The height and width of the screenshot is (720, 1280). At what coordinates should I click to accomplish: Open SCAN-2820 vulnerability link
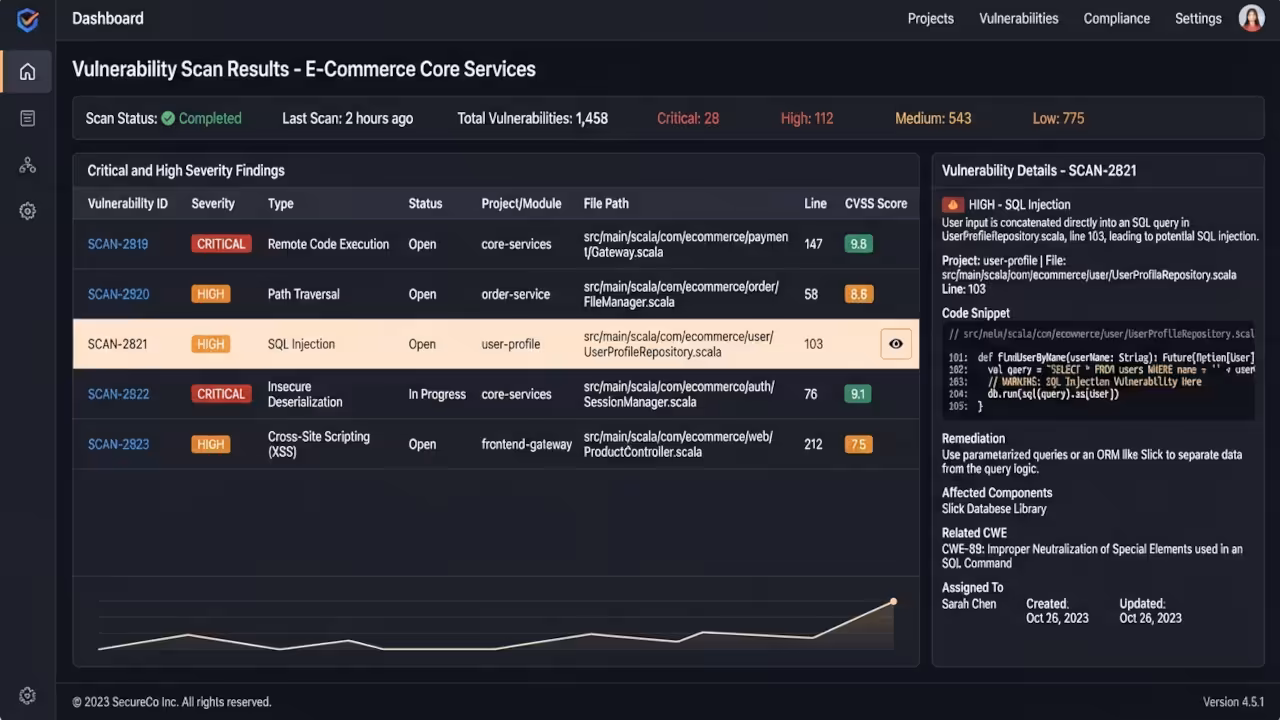pos(118,294)
